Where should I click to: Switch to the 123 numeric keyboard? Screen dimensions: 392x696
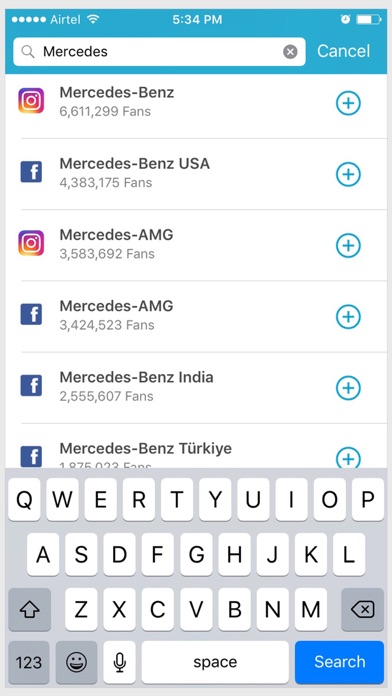coord(28,662)
